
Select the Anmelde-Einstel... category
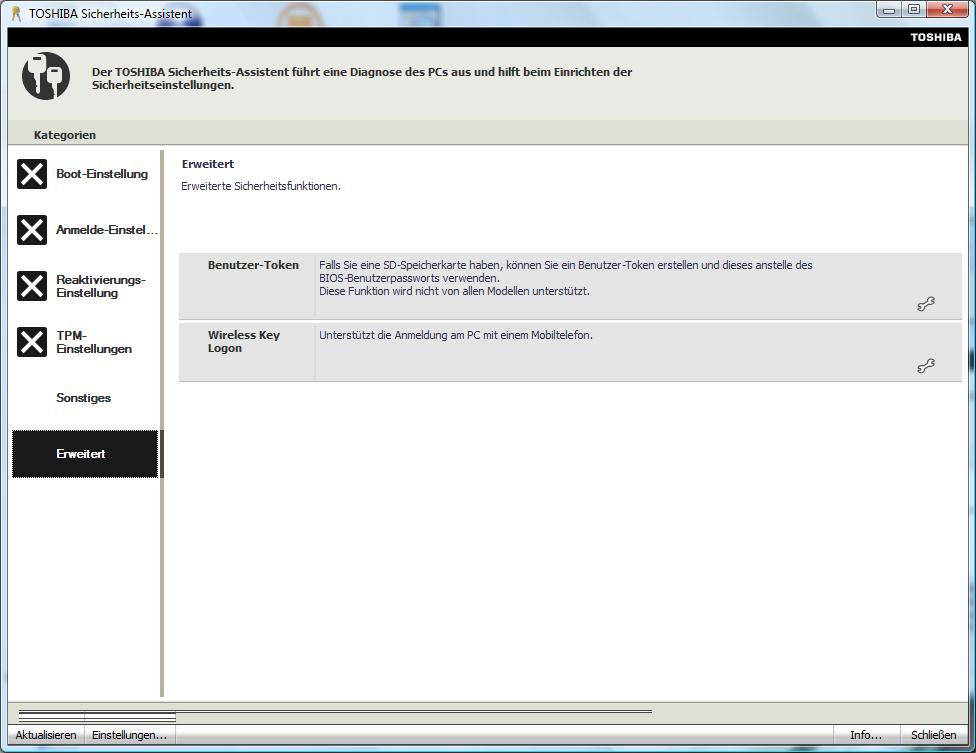tap(85, 230)
